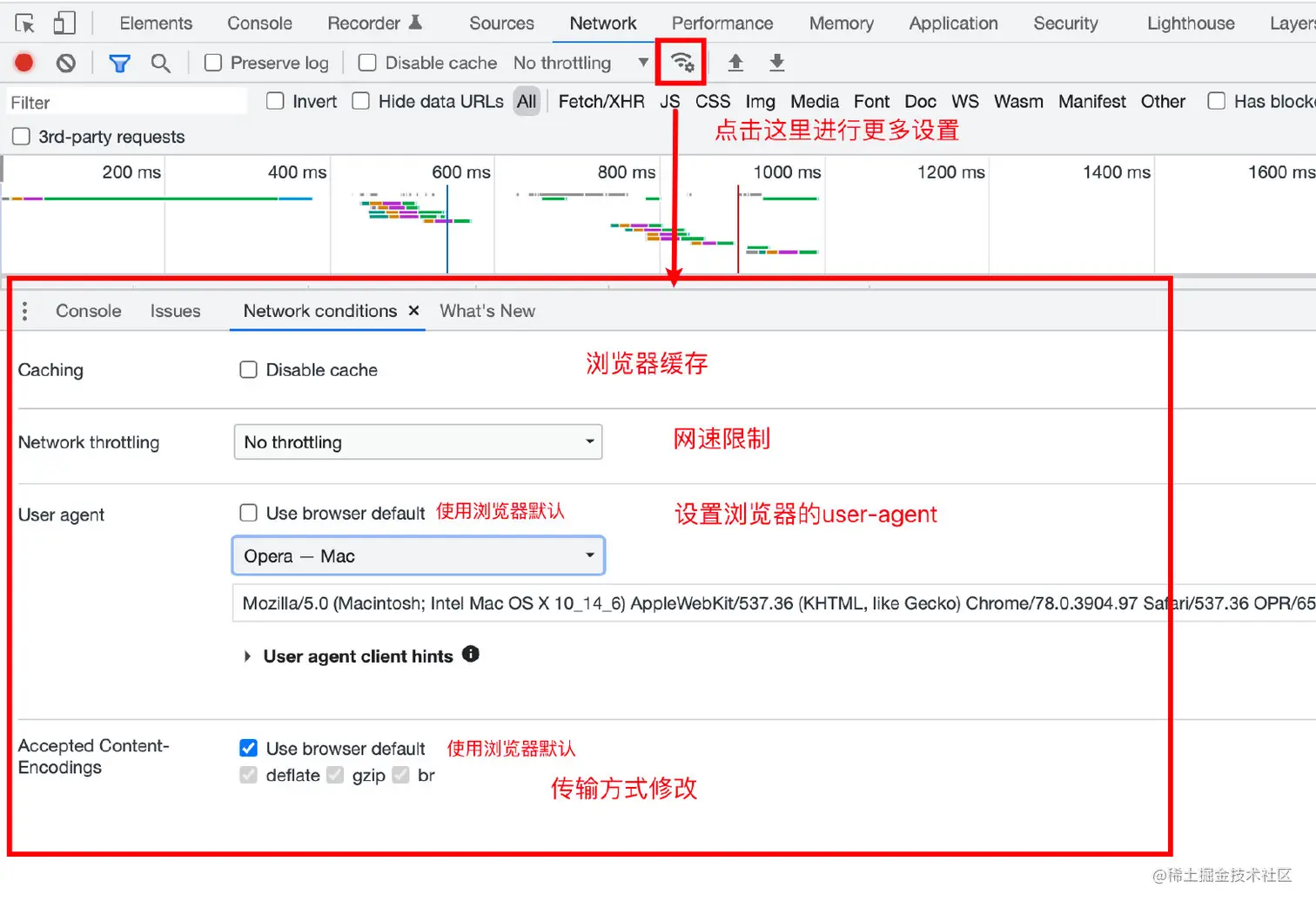
Task: Stop recording network log (red circle)
Action: click(24, 63)
